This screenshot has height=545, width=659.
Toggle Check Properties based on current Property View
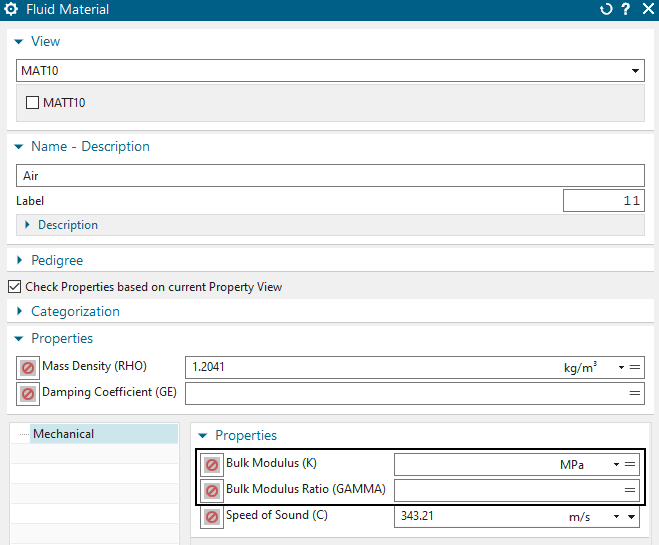coord(14,287)
